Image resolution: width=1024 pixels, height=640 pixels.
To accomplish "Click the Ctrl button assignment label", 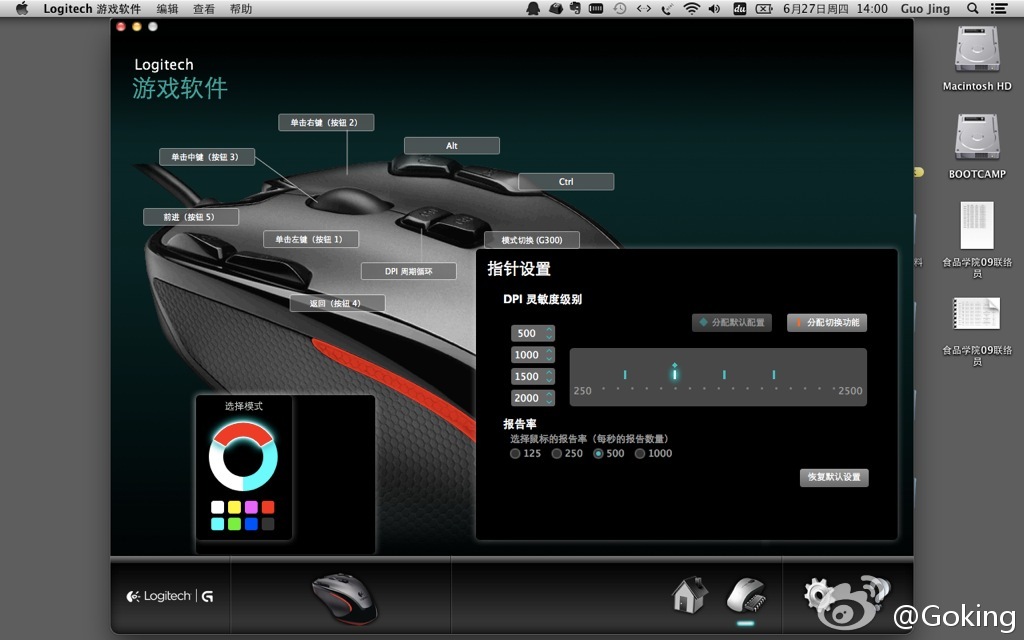I will [566, 182].
